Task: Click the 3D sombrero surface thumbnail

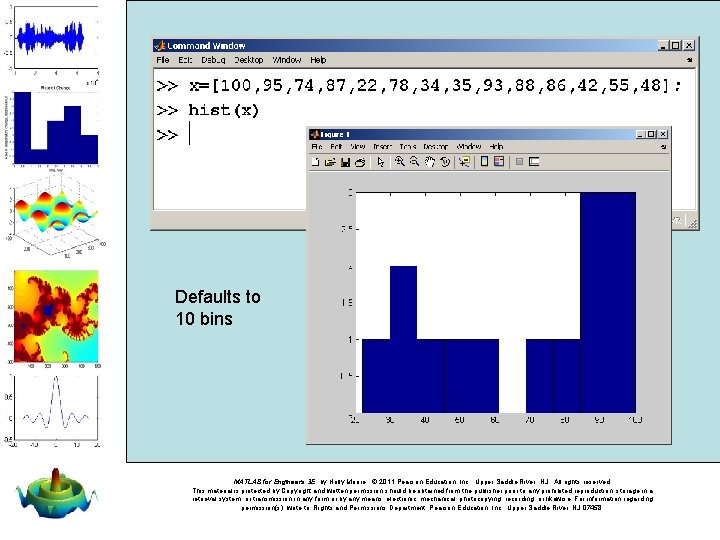Action: [x=56, y=493]
